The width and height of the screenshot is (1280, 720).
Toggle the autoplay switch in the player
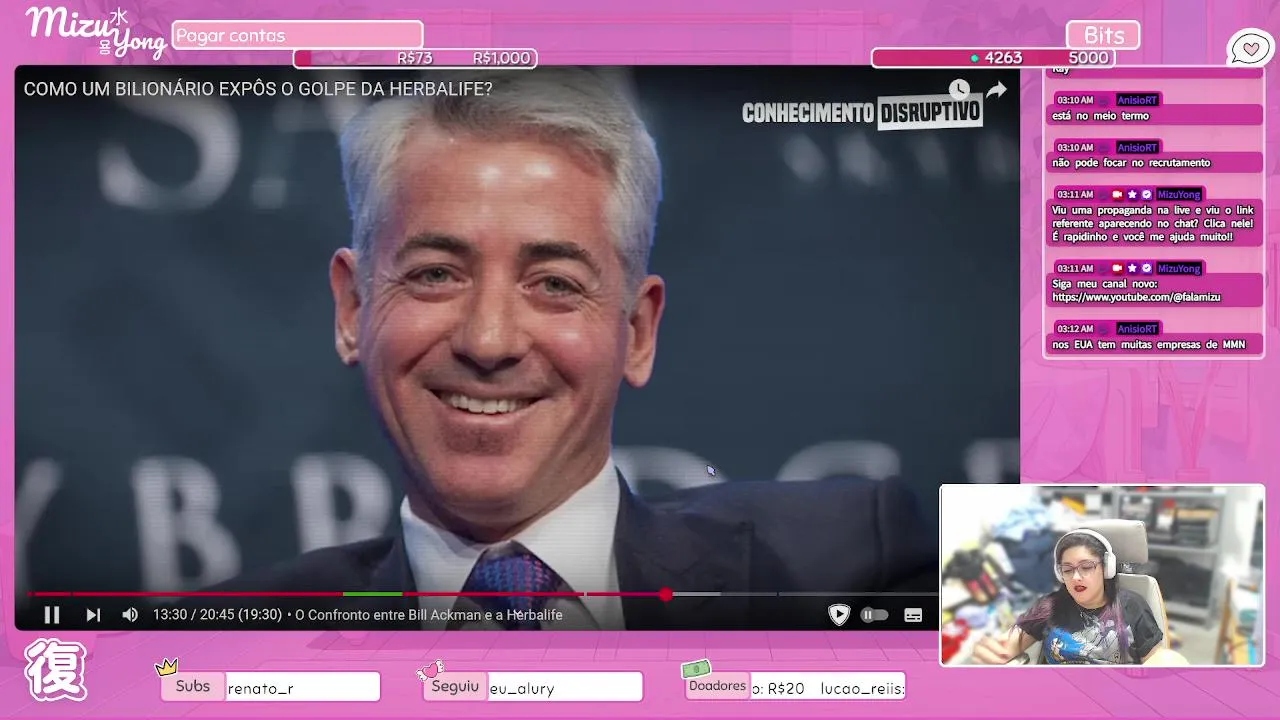tap(874, 615)
